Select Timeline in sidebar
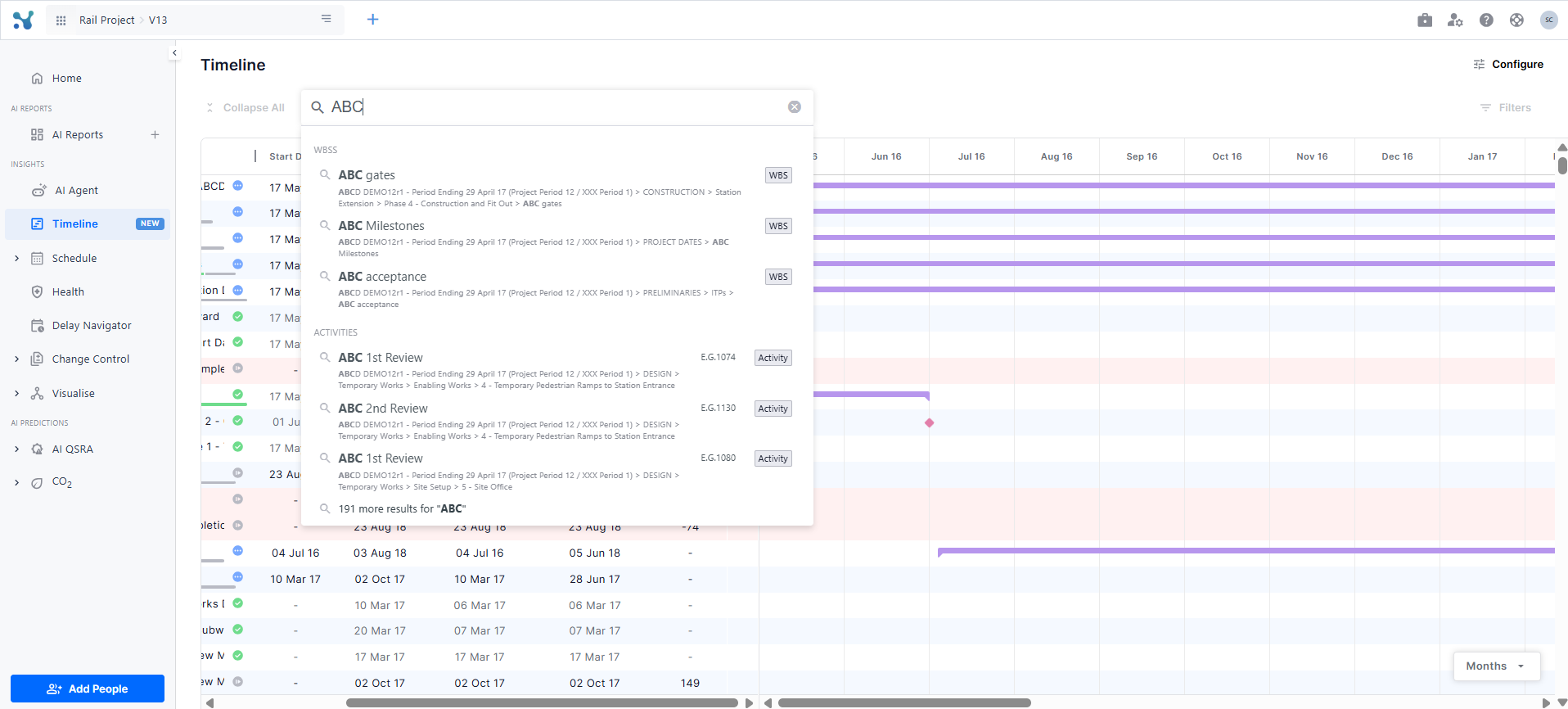Viewport: 1568px width, 709px height. (x=88, y=224)
